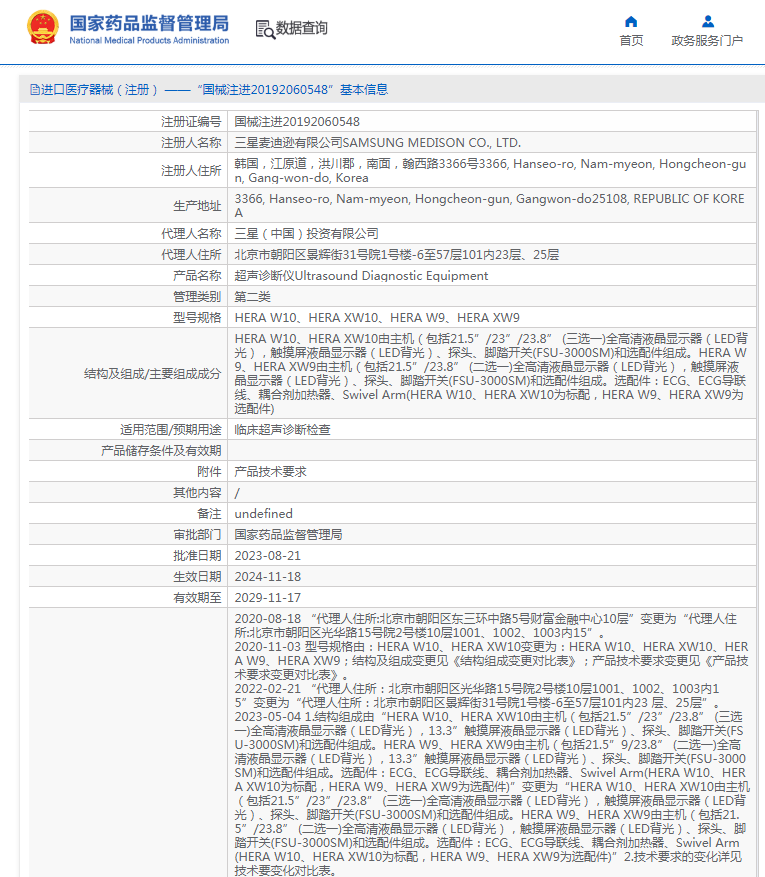The width and height of the screenshot is (765, 877).
Task: Click the 批准日期 value 2023-08-21
Action: [267, 555]
